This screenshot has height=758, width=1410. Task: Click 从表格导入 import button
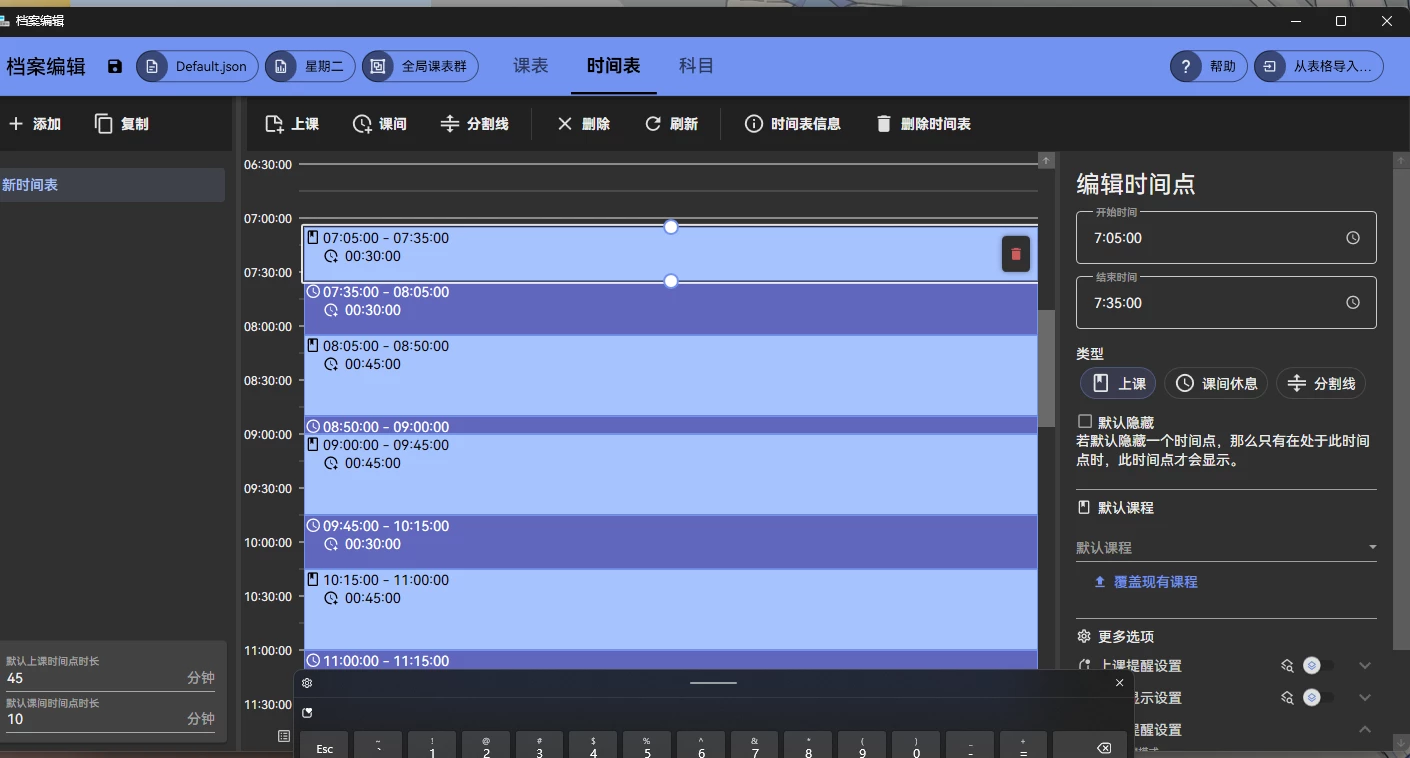pos(1319,67)
